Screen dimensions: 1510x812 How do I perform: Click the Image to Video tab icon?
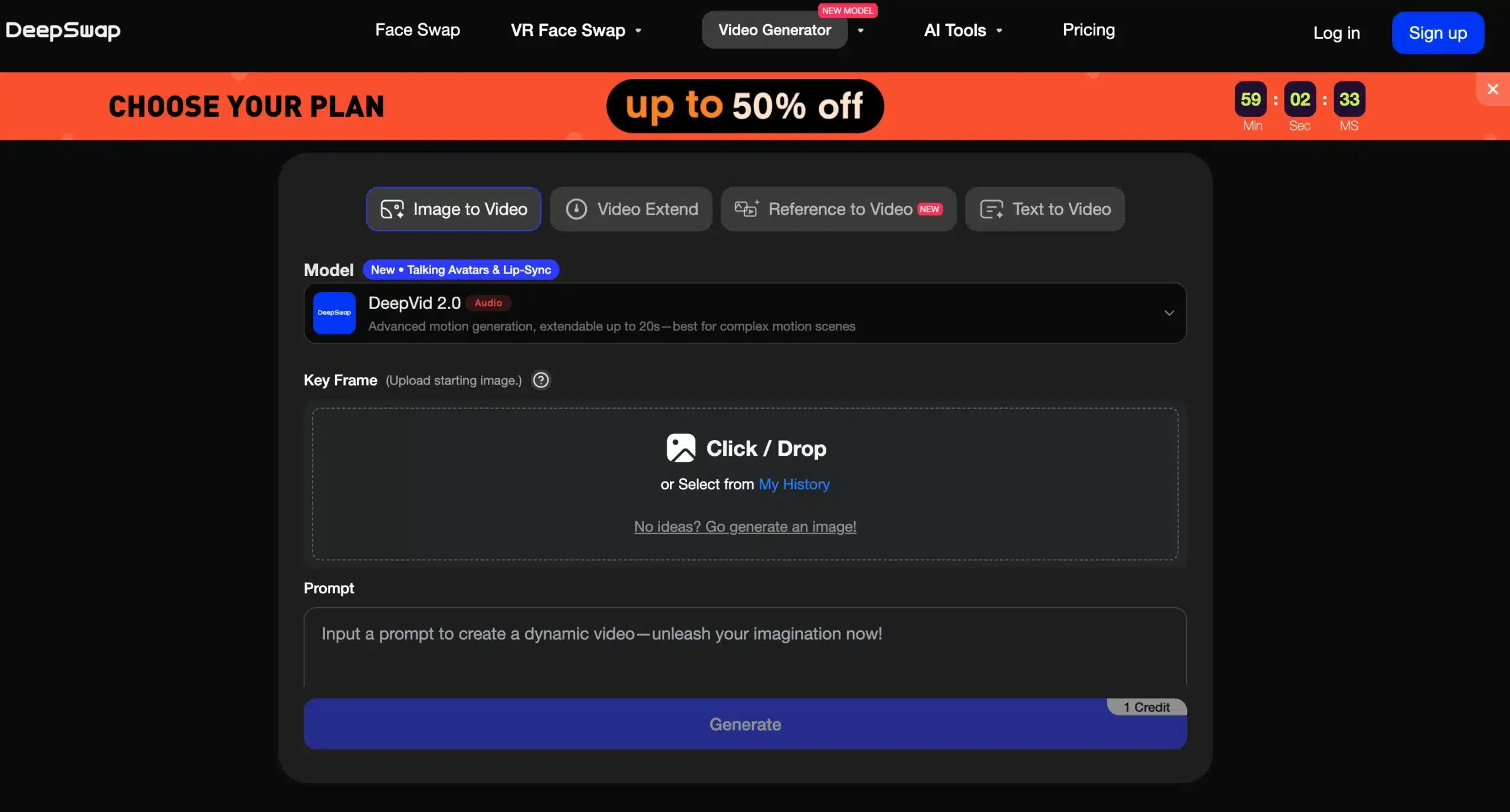point(392,209)
